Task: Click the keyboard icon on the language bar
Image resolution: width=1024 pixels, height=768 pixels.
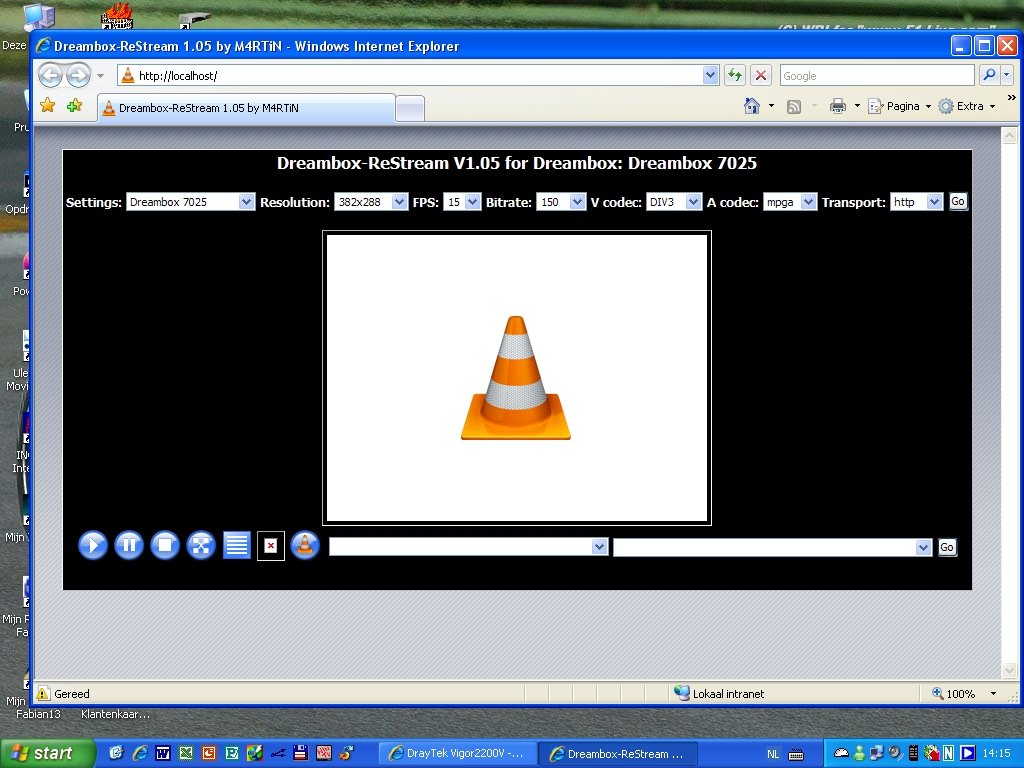Action: tap(796, 754)
